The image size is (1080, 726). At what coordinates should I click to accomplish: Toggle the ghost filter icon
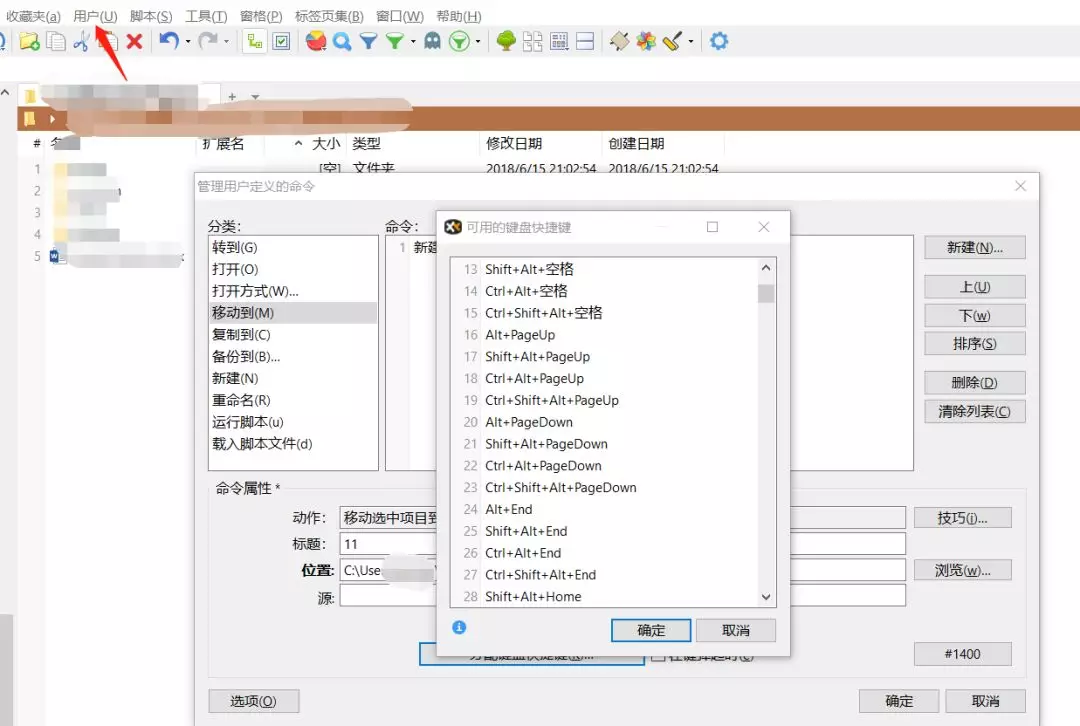(433, 41)
